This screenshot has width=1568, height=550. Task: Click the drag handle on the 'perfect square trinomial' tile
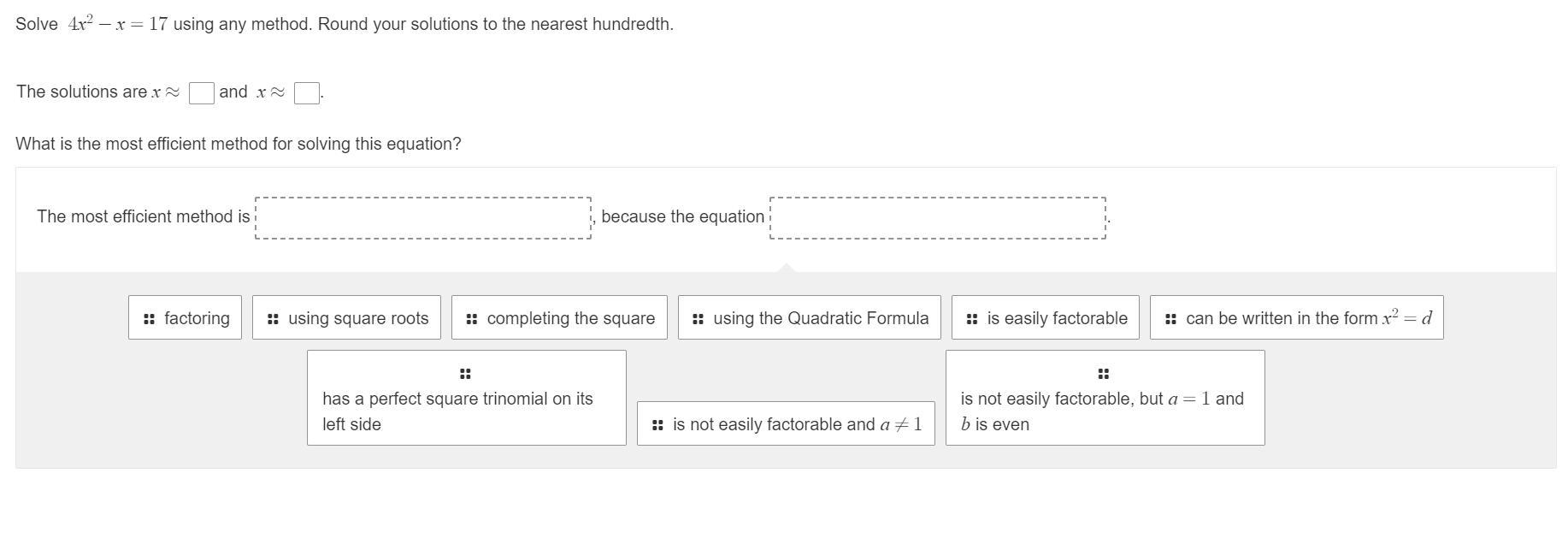pos(466,374)
